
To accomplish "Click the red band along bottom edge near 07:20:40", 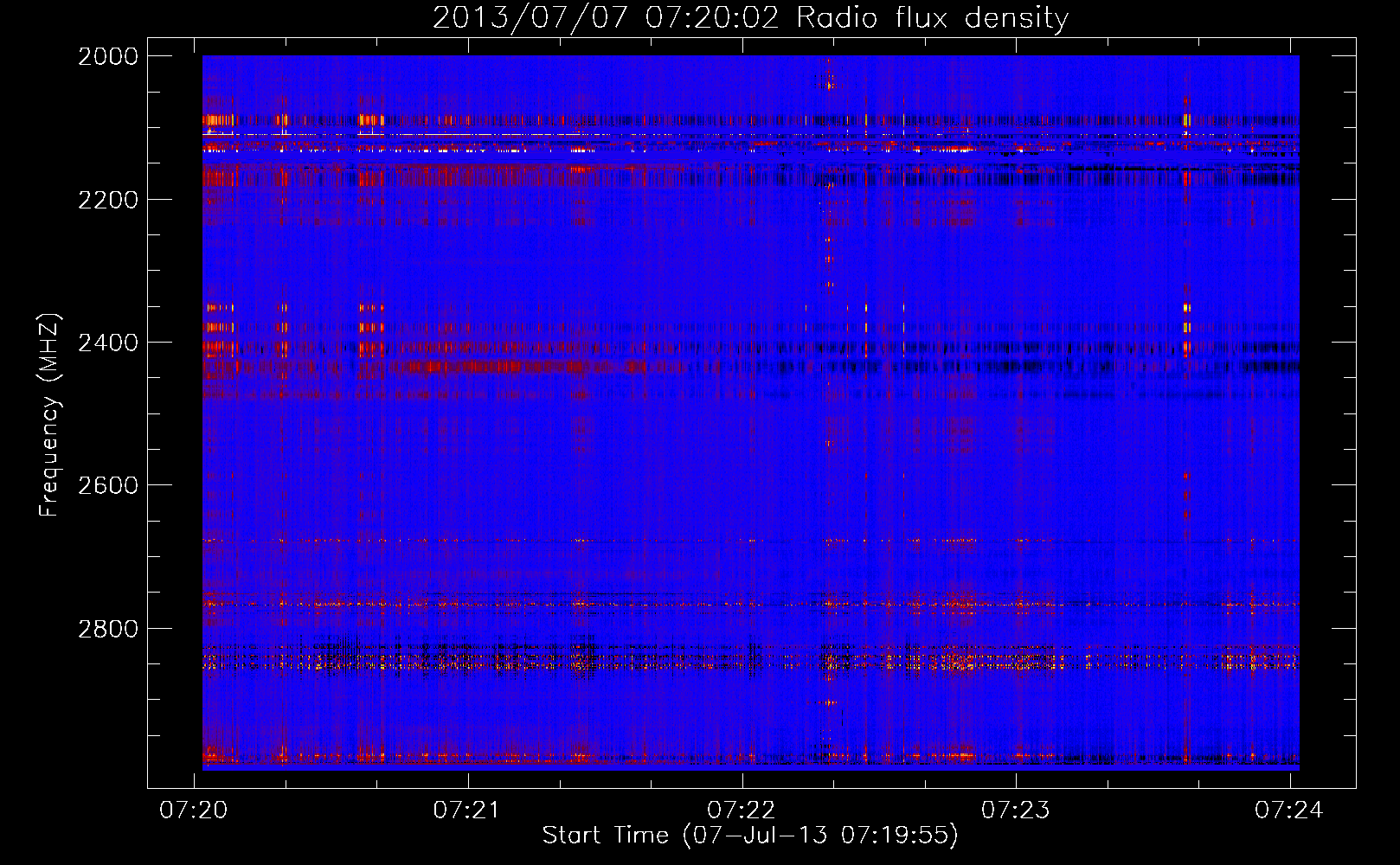I will click(372, 757).
